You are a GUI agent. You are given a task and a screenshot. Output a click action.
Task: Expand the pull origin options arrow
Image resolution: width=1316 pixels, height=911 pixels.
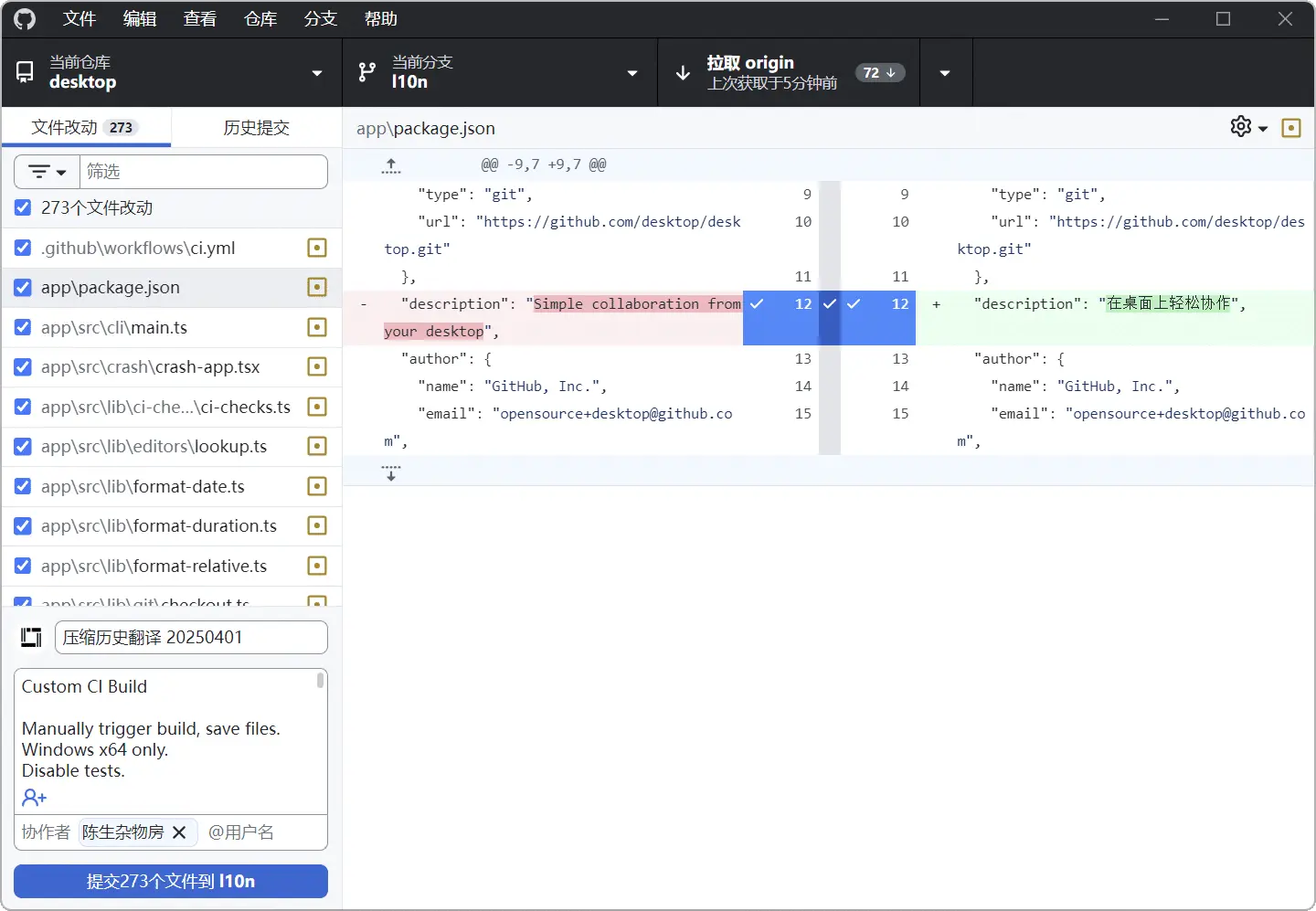(x=946, y=72)
